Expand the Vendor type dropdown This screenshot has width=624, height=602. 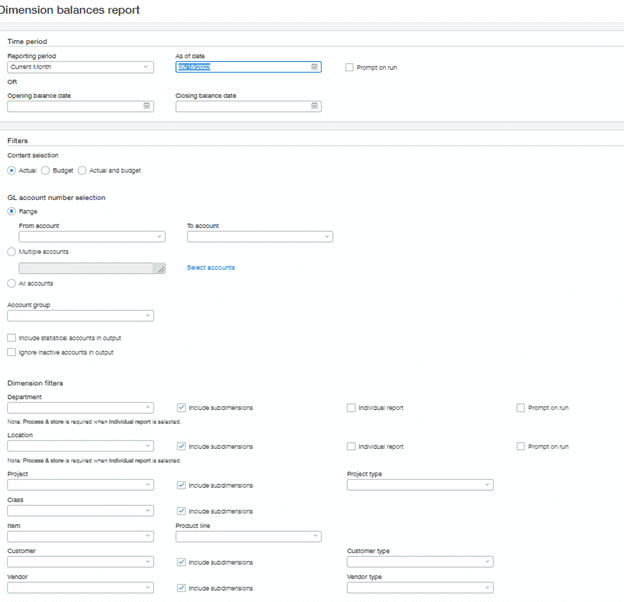pyautogui.click(x=420, y=588)
